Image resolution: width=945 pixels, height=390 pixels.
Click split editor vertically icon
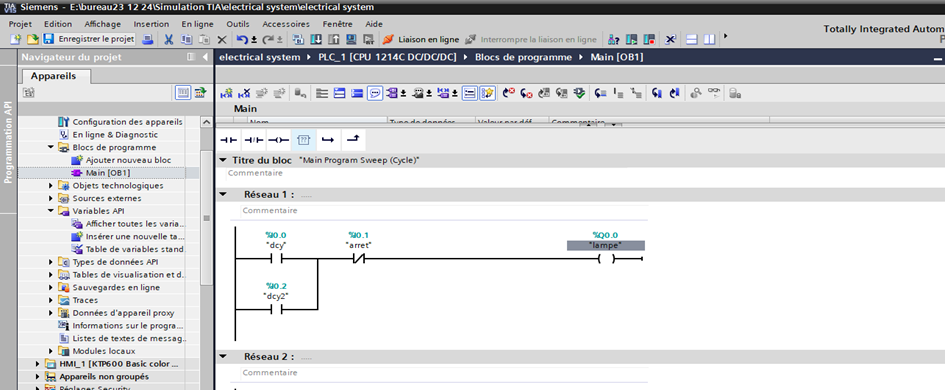tap(709, 40)
